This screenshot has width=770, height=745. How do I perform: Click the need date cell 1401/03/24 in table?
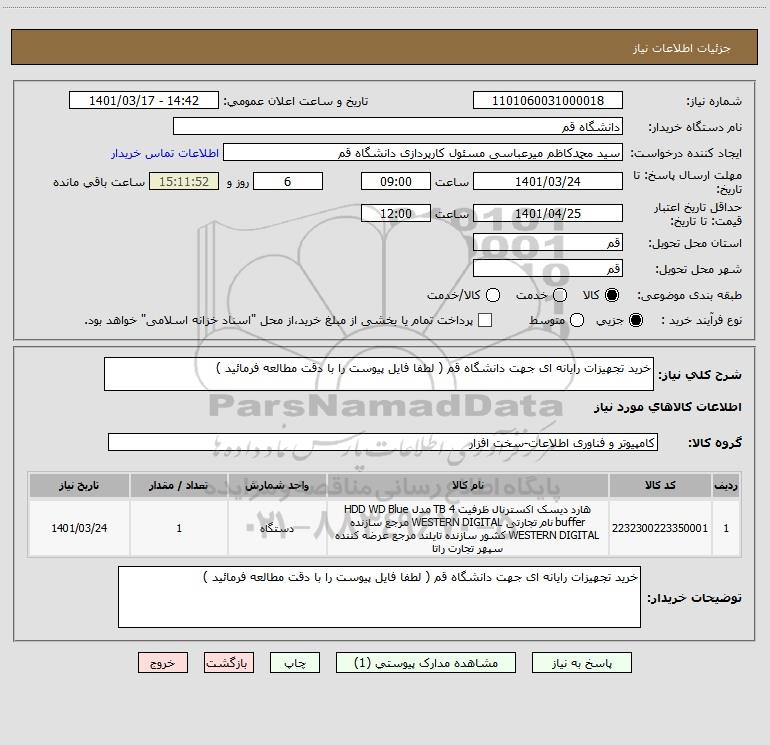[79, 528]
